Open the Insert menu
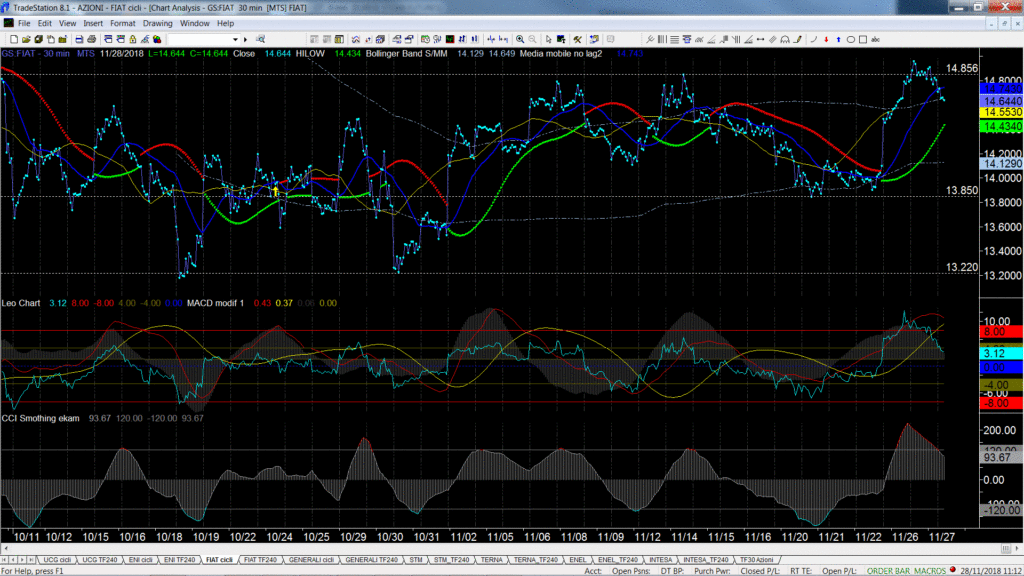 (93, 24)
